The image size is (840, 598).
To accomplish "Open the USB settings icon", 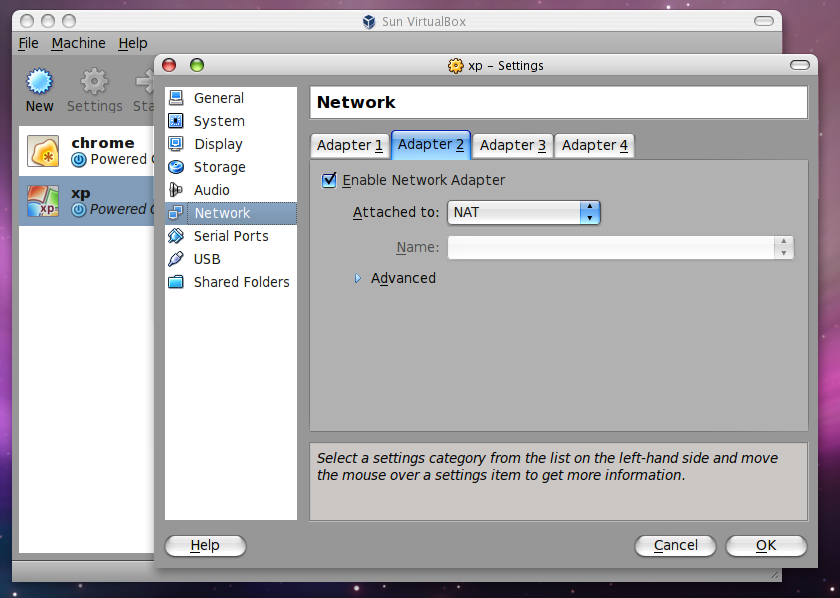I will (176, 259).
